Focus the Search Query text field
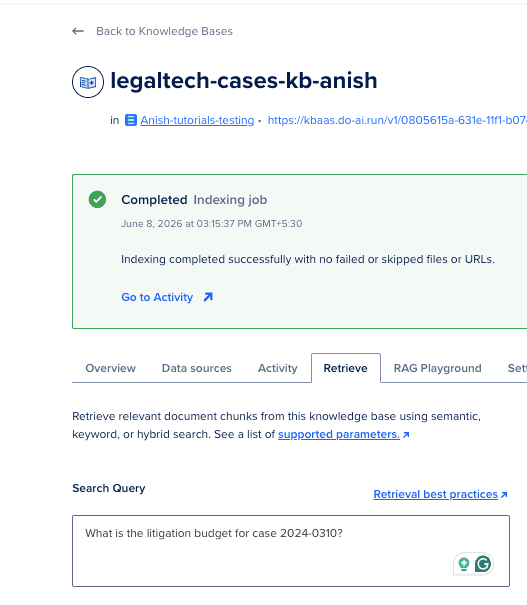The image size is (527, 605). click(x=291, y=551)
